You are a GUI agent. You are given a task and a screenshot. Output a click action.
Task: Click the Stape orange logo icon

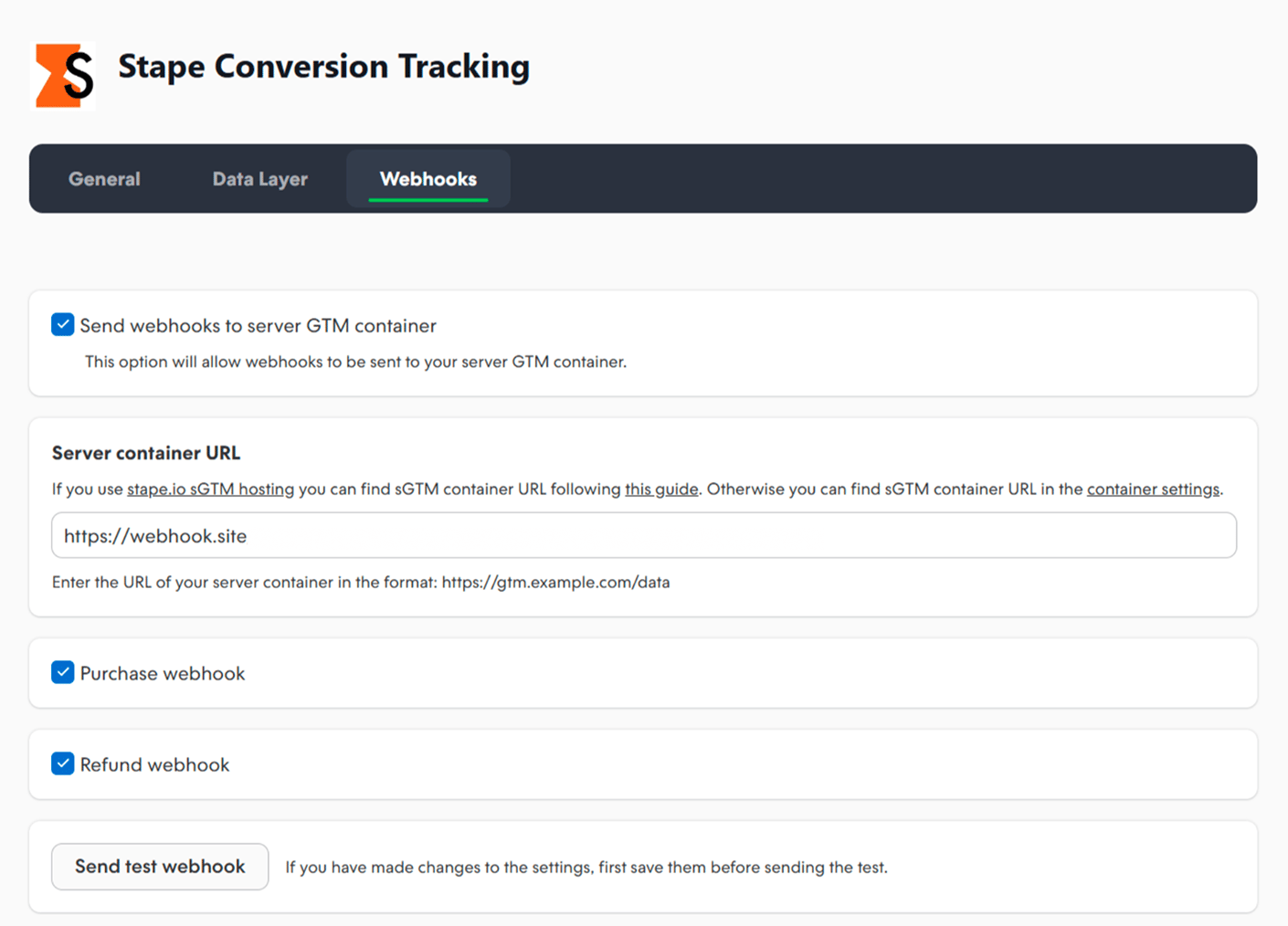tap(65, 76)
